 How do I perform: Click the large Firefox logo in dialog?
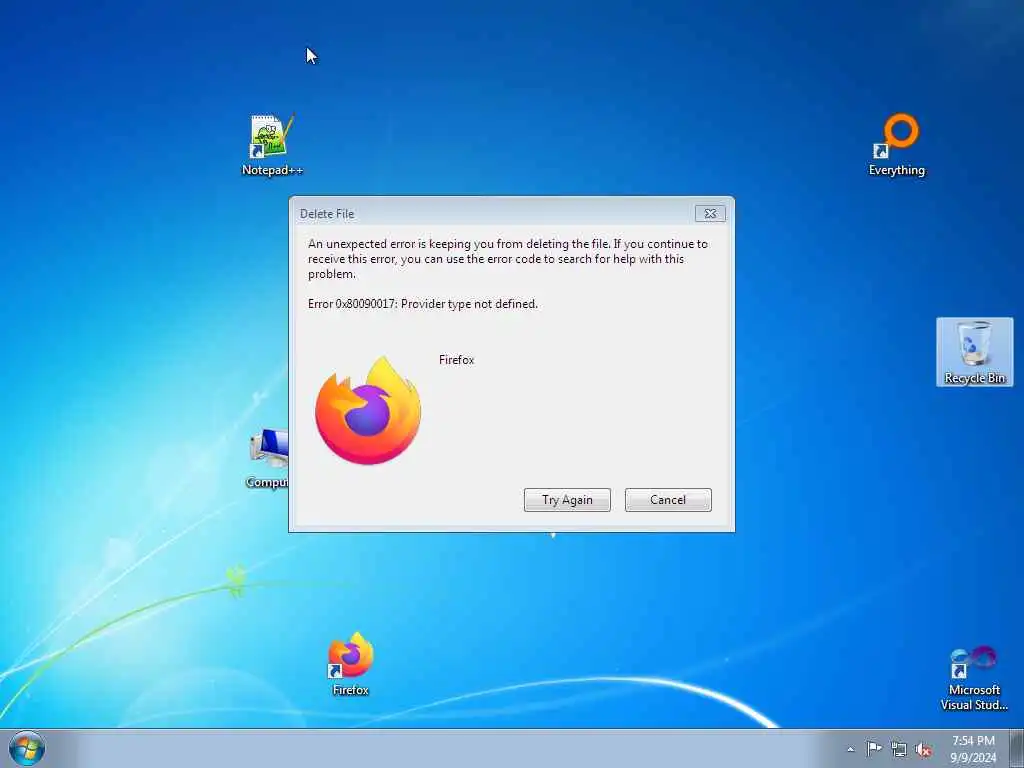click(x=368, y=411)
